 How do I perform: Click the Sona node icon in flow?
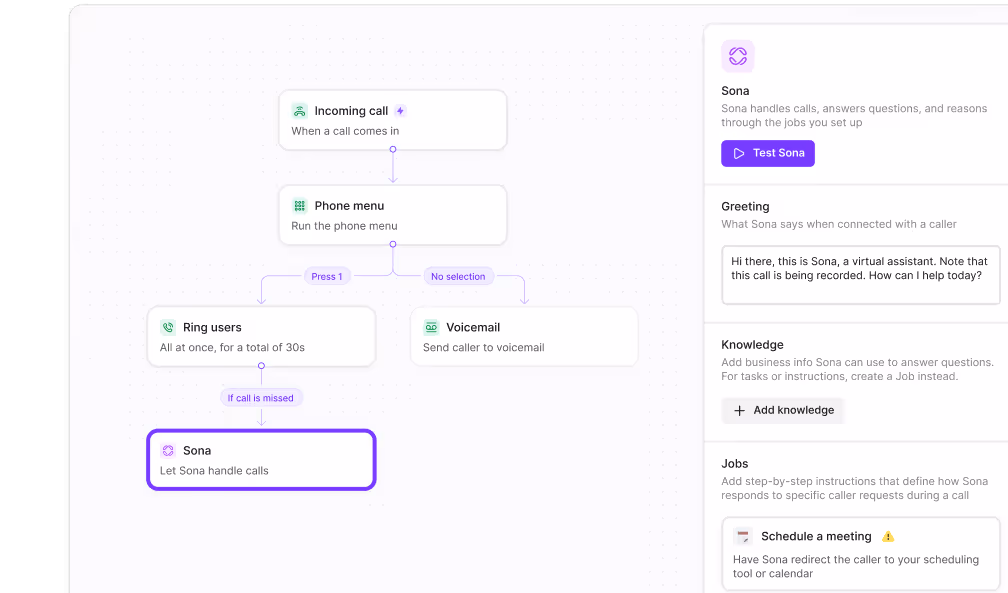[x=168, y=450]
